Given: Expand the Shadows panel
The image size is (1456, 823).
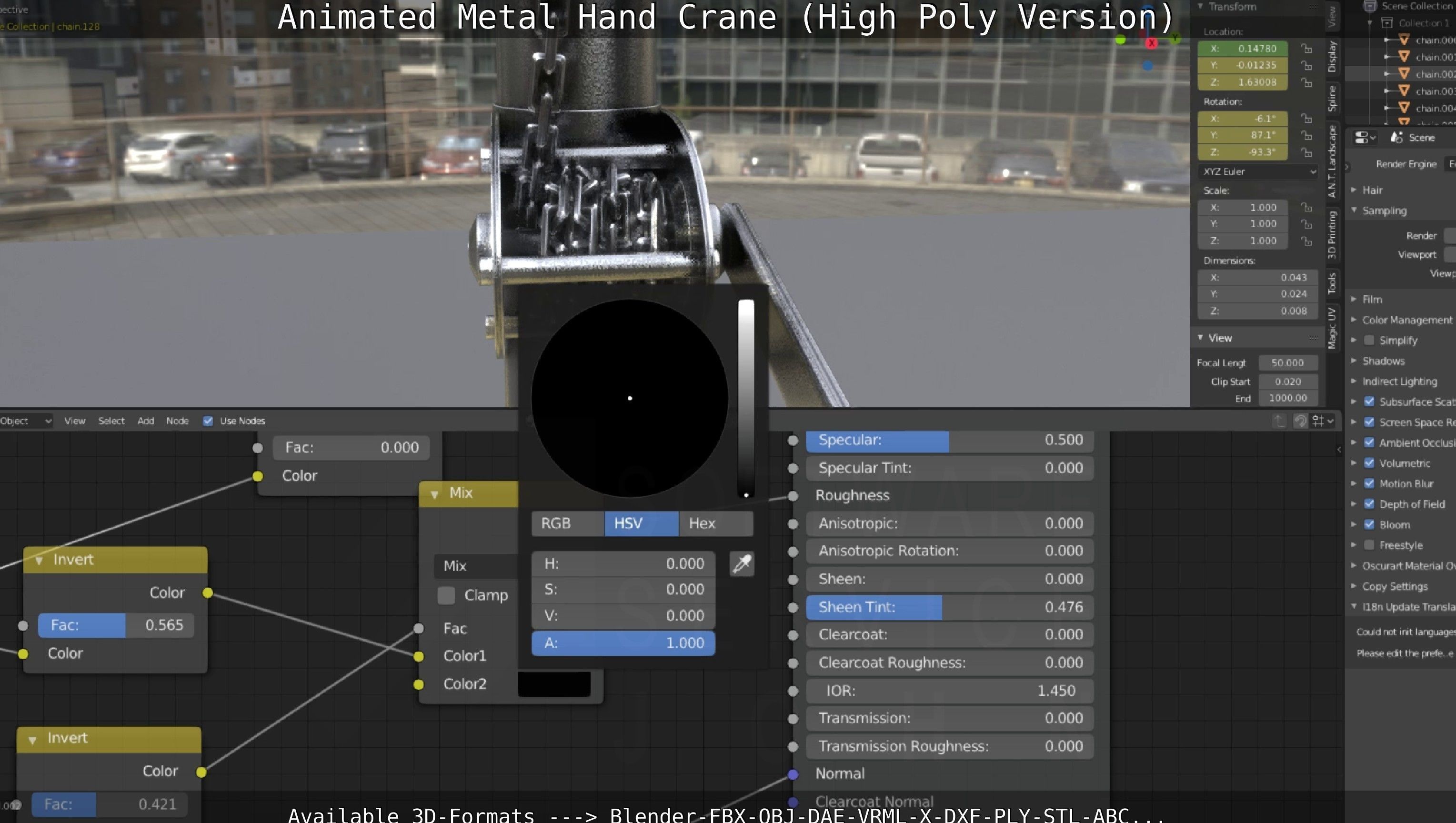Looking at the screenshot, I should 1354,361.
